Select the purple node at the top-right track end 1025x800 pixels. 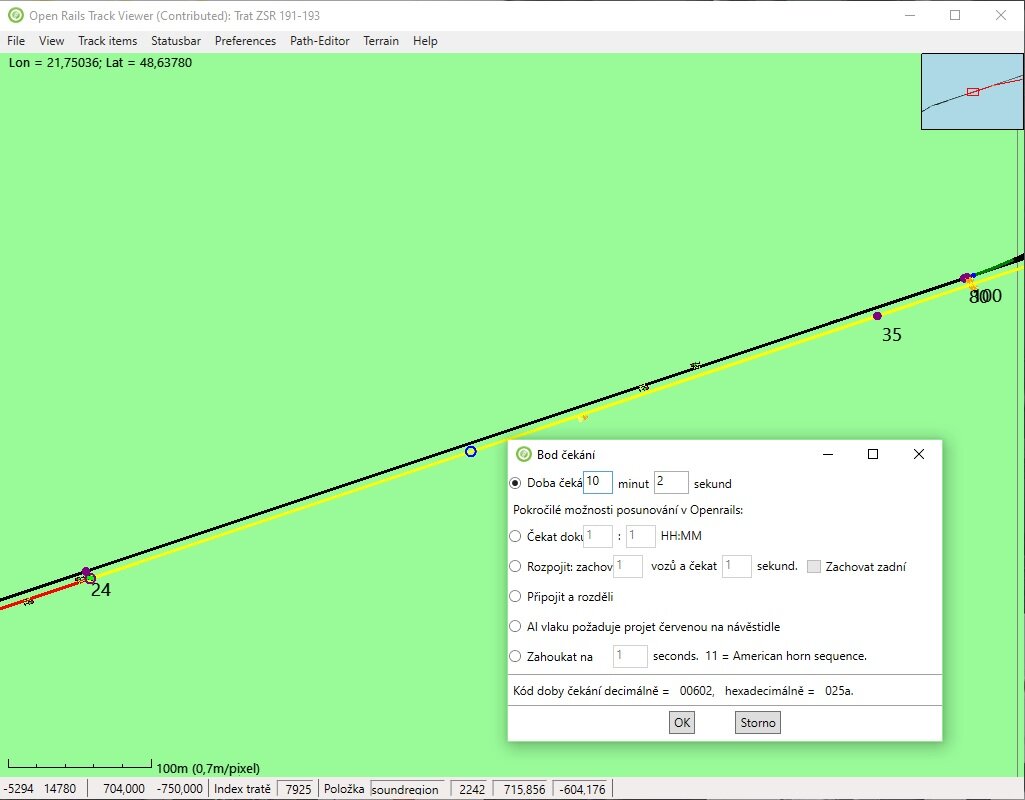pyautogui.click(x=966, y=277)
